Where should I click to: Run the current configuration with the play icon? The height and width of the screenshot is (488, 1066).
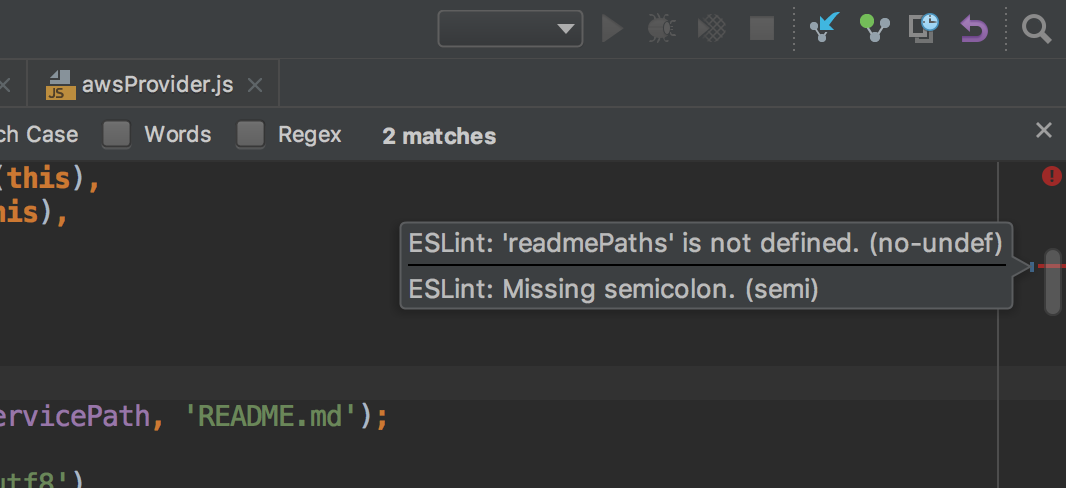coord(612,29)
